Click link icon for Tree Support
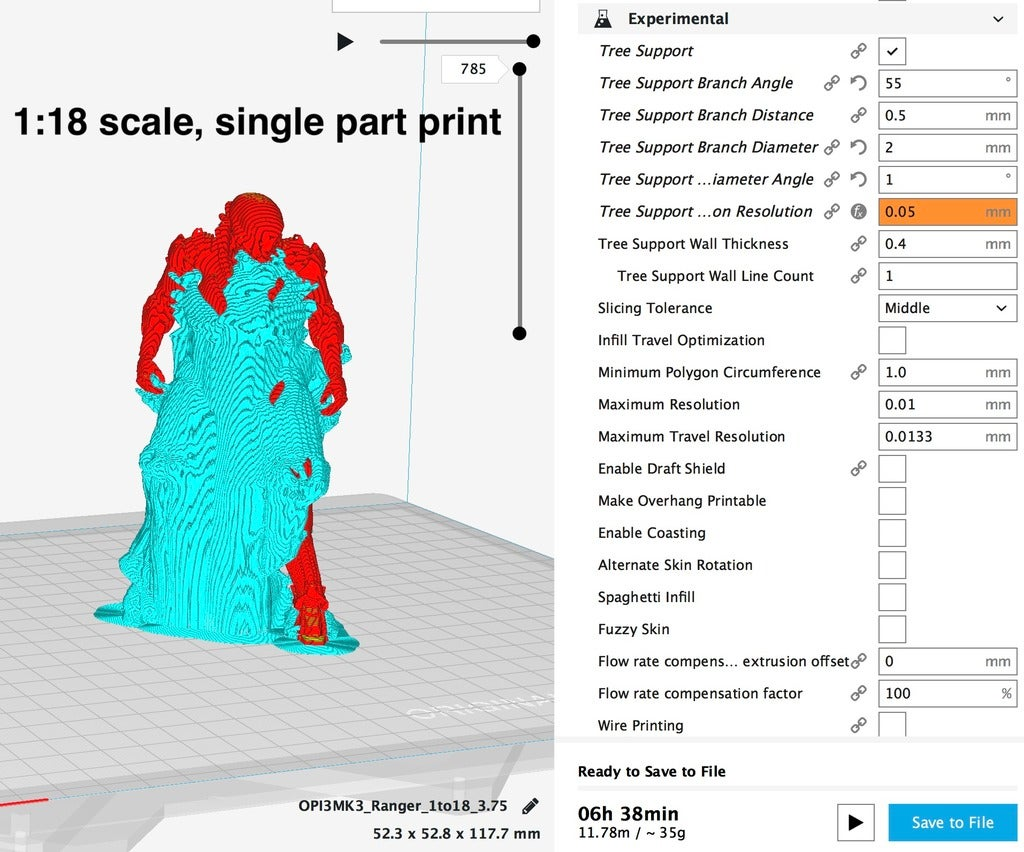The height and width of the screenshot is (852, 1024). [858, 51]
